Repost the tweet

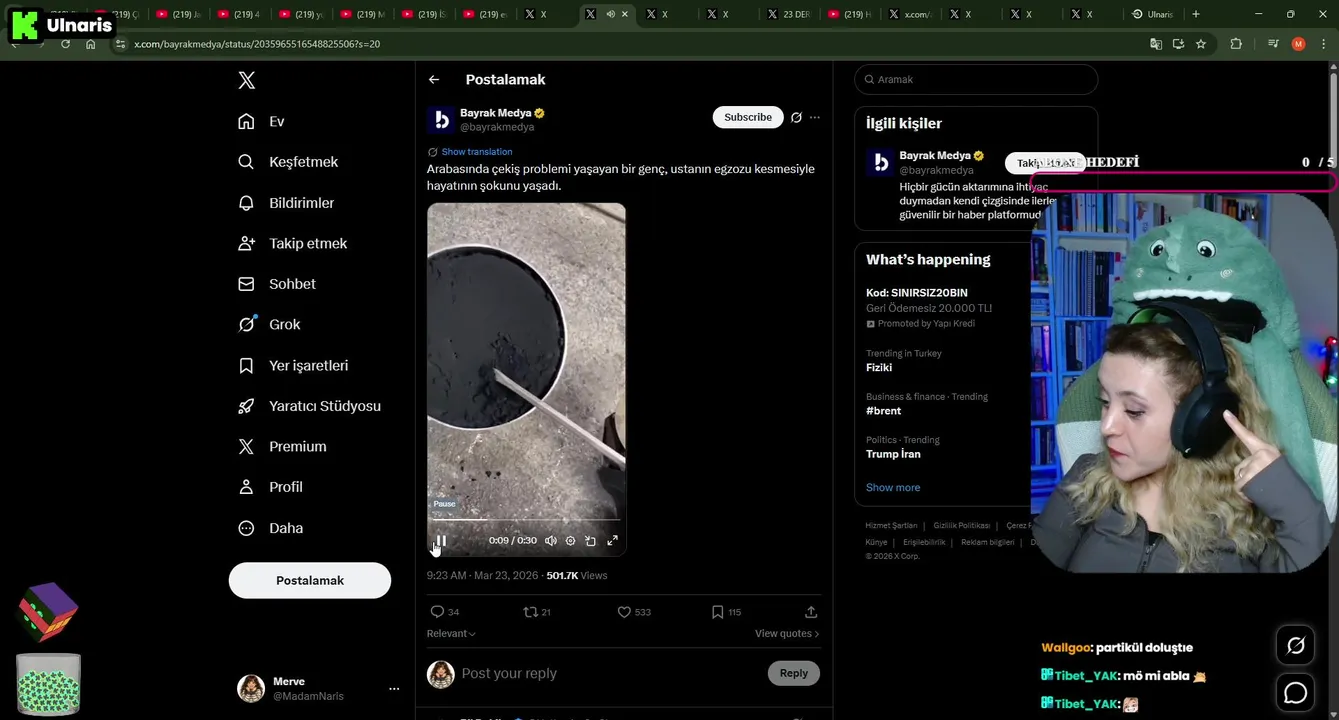[x=530, y=612]
